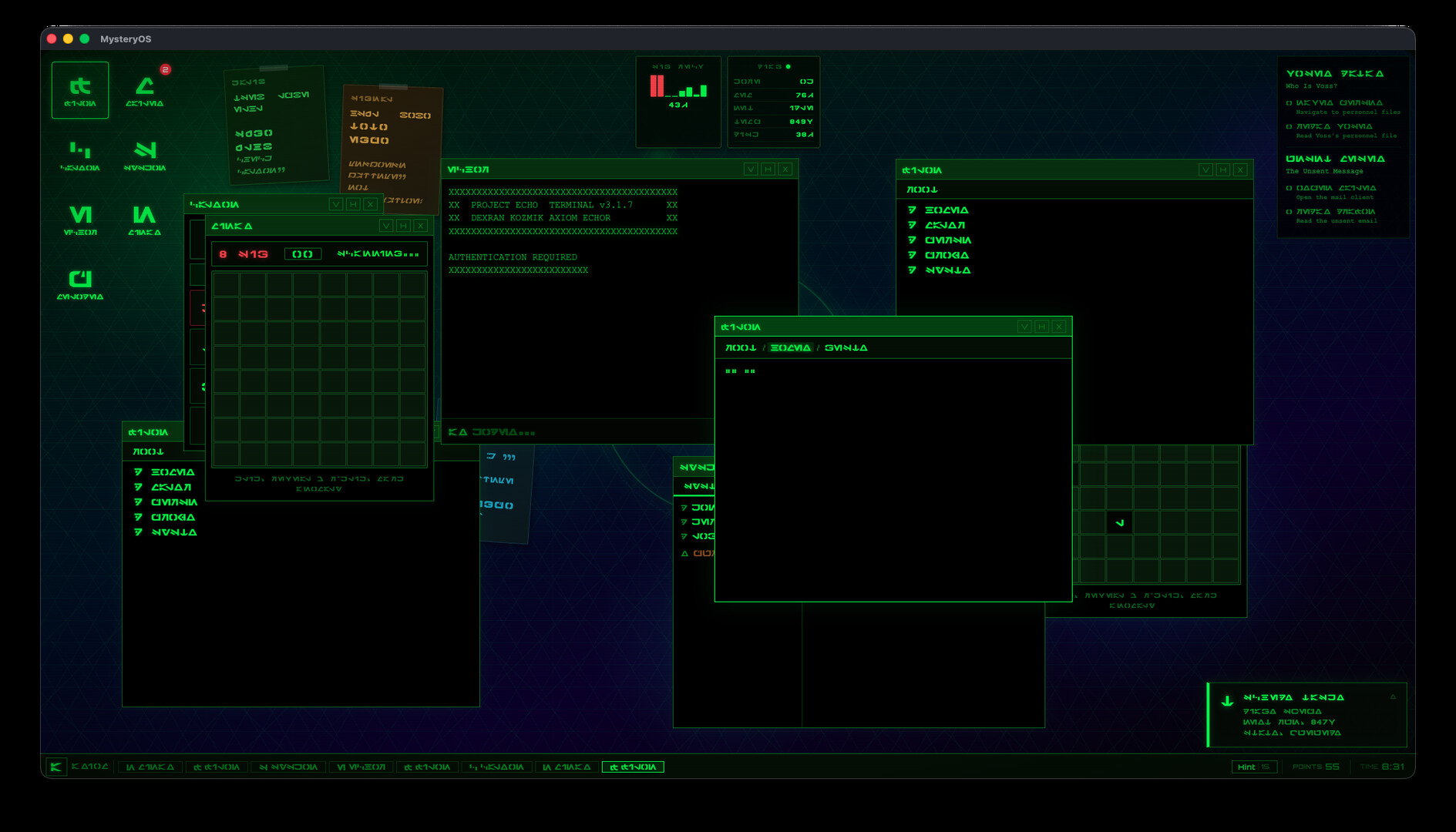The width and height of the screenshot is (1456, 832).
Task: Click the download arrow in the notification popup
Action: click(x=1227, y=701)
